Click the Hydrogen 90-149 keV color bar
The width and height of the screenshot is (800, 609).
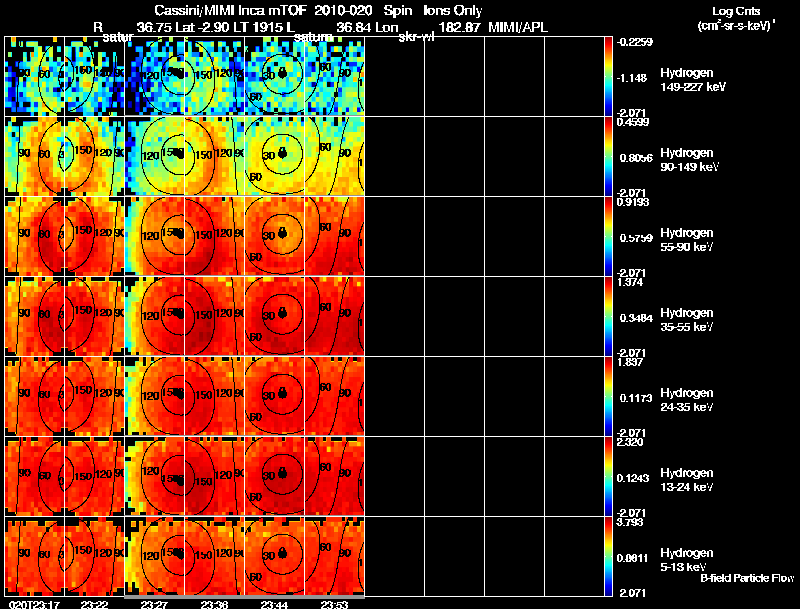point(608,156)
